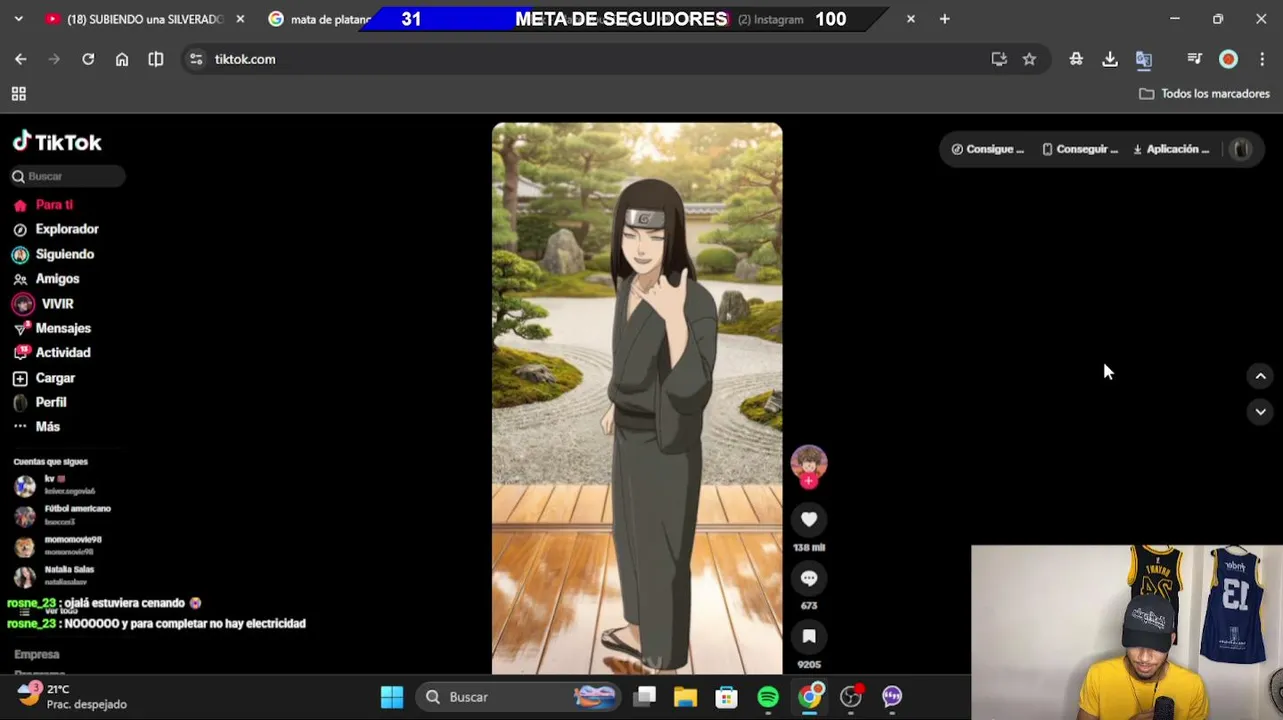1283x720 pixels.
Task: Click the playing TikTok video
Action: (x=637, y=398)
